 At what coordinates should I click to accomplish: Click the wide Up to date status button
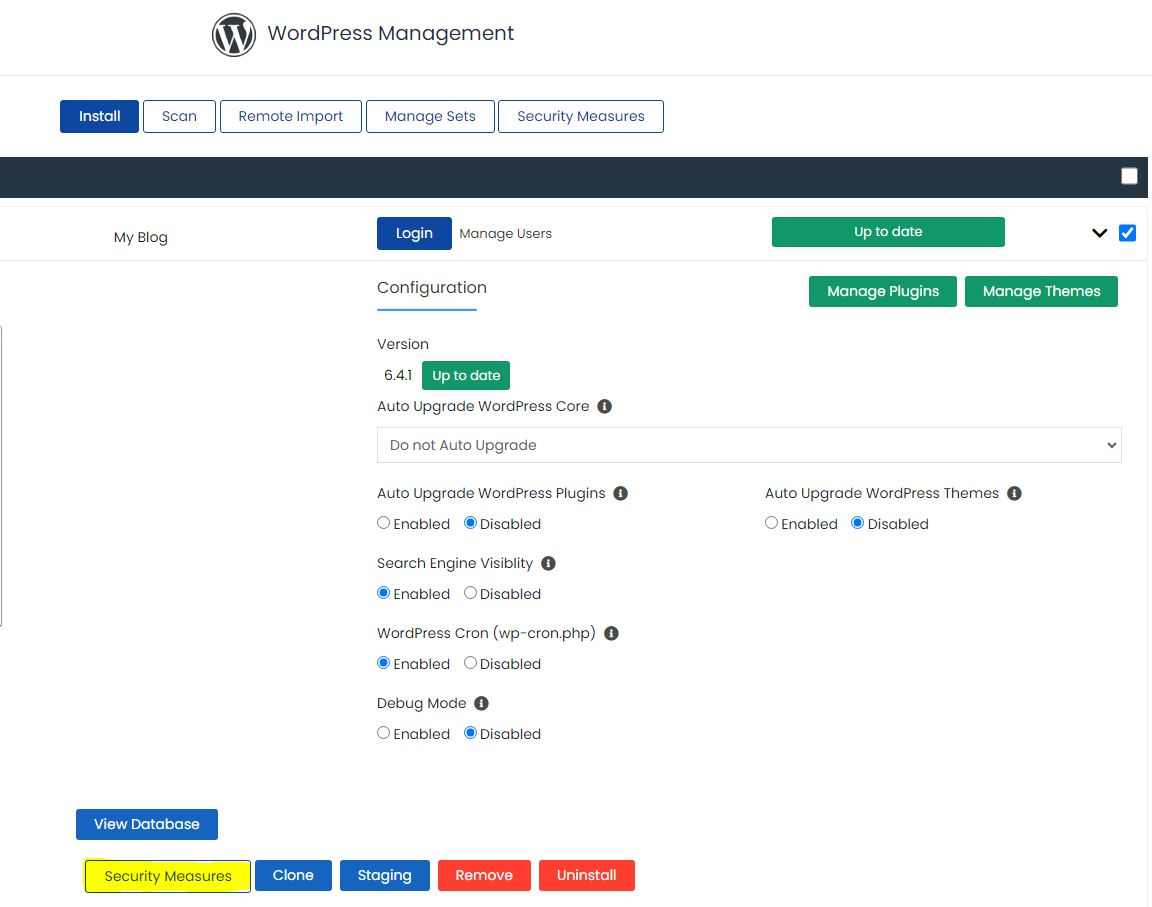(x=888, y=232)
